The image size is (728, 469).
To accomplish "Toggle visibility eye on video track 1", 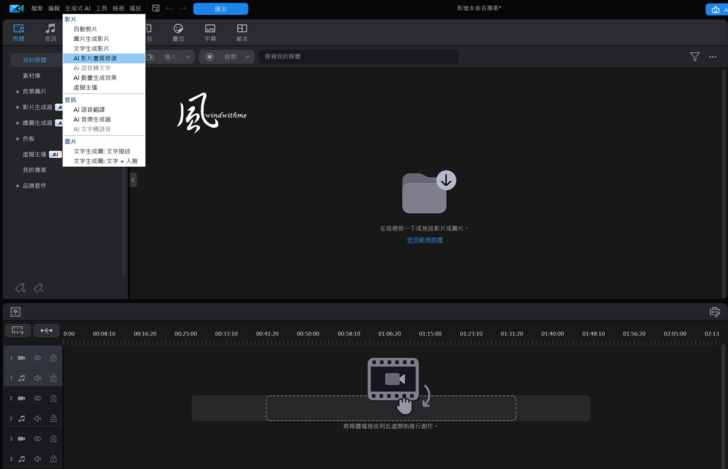I will click(38, 358).
